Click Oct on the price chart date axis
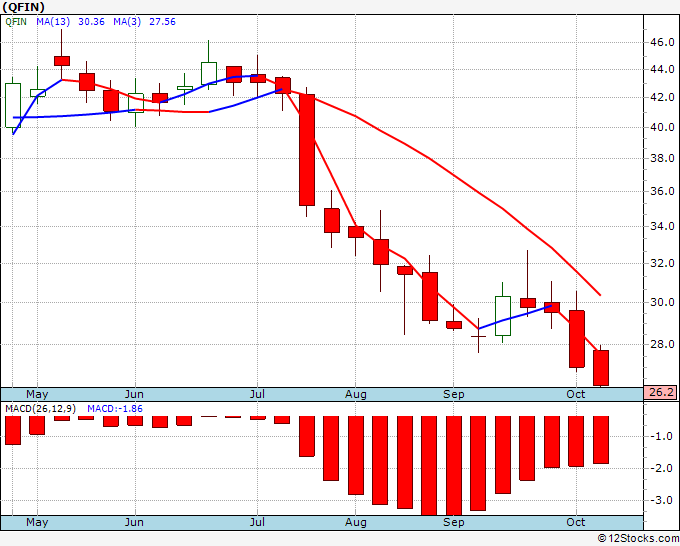Image resolution: width=680 pixels, height=546 pixels. (575, 394)
